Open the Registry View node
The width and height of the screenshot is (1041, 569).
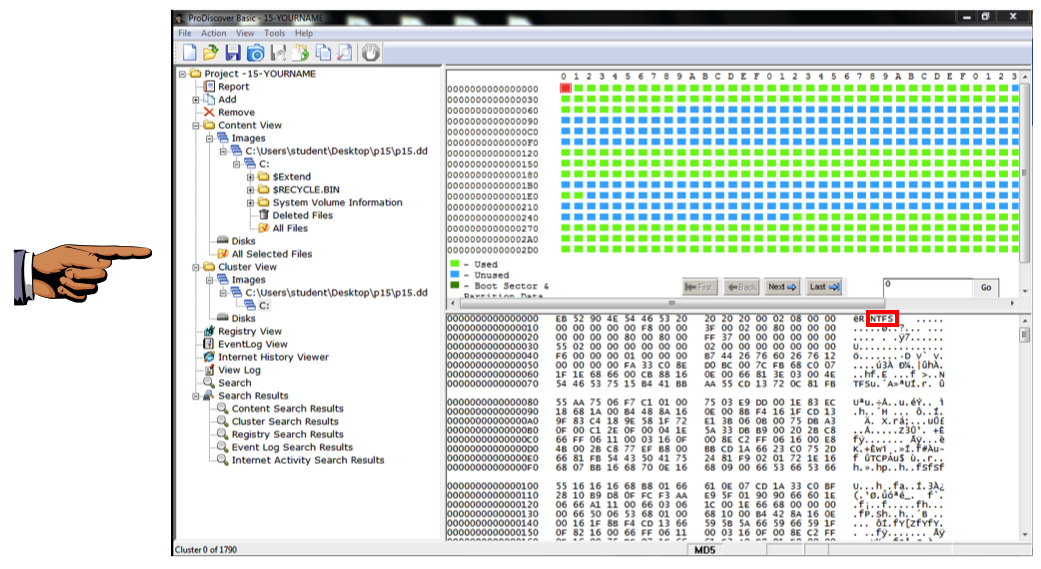(x=249, y=331)
